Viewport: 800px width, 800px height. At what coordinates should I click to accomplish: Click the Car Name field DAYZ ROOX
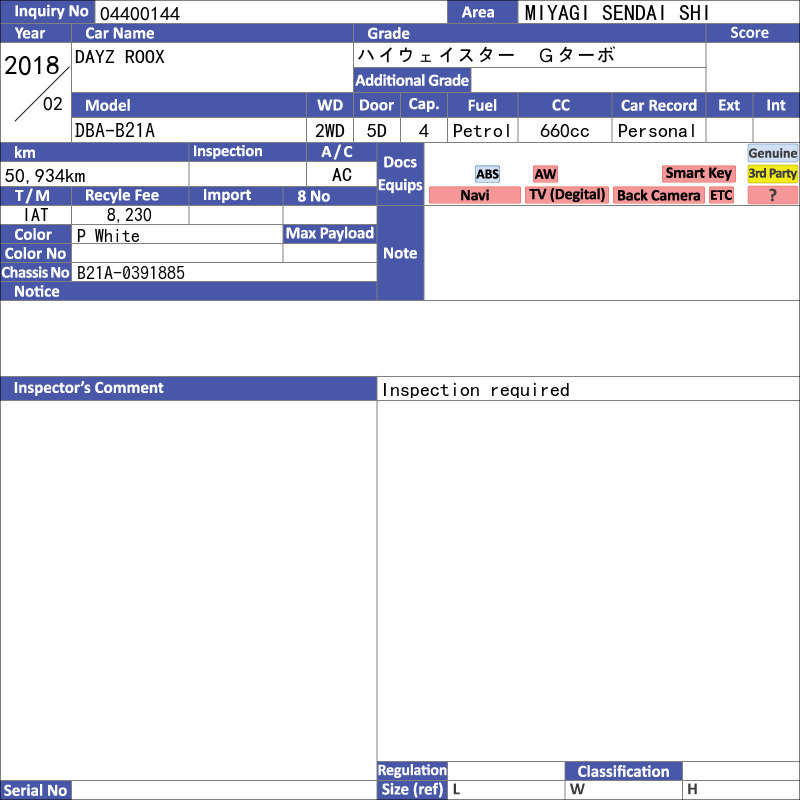(120, 57)
